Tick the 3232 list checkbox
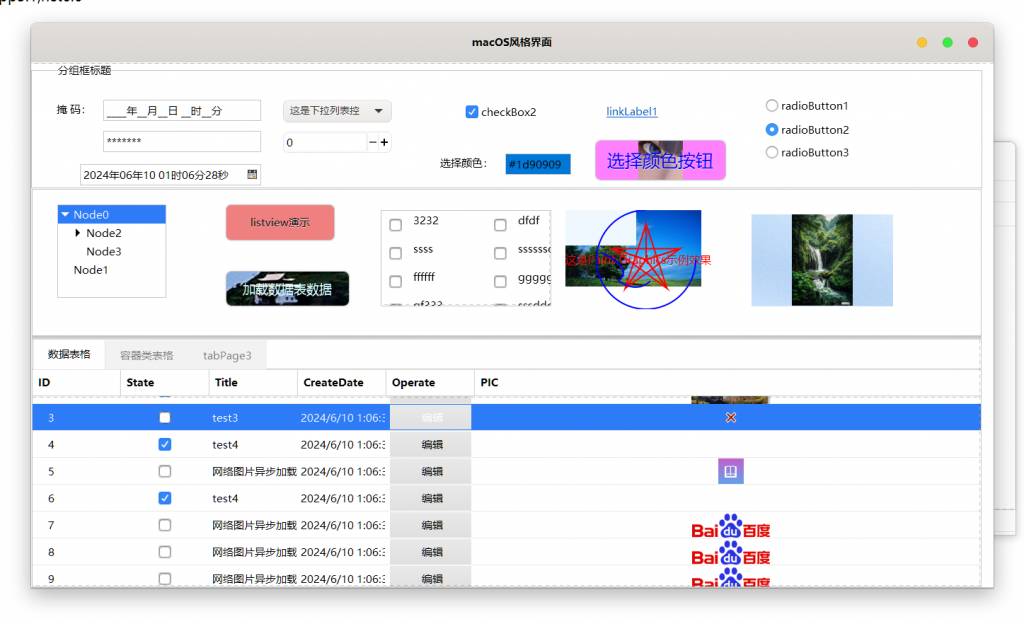This screenshot has width=1024, height=624. click(x=395, y=225)
